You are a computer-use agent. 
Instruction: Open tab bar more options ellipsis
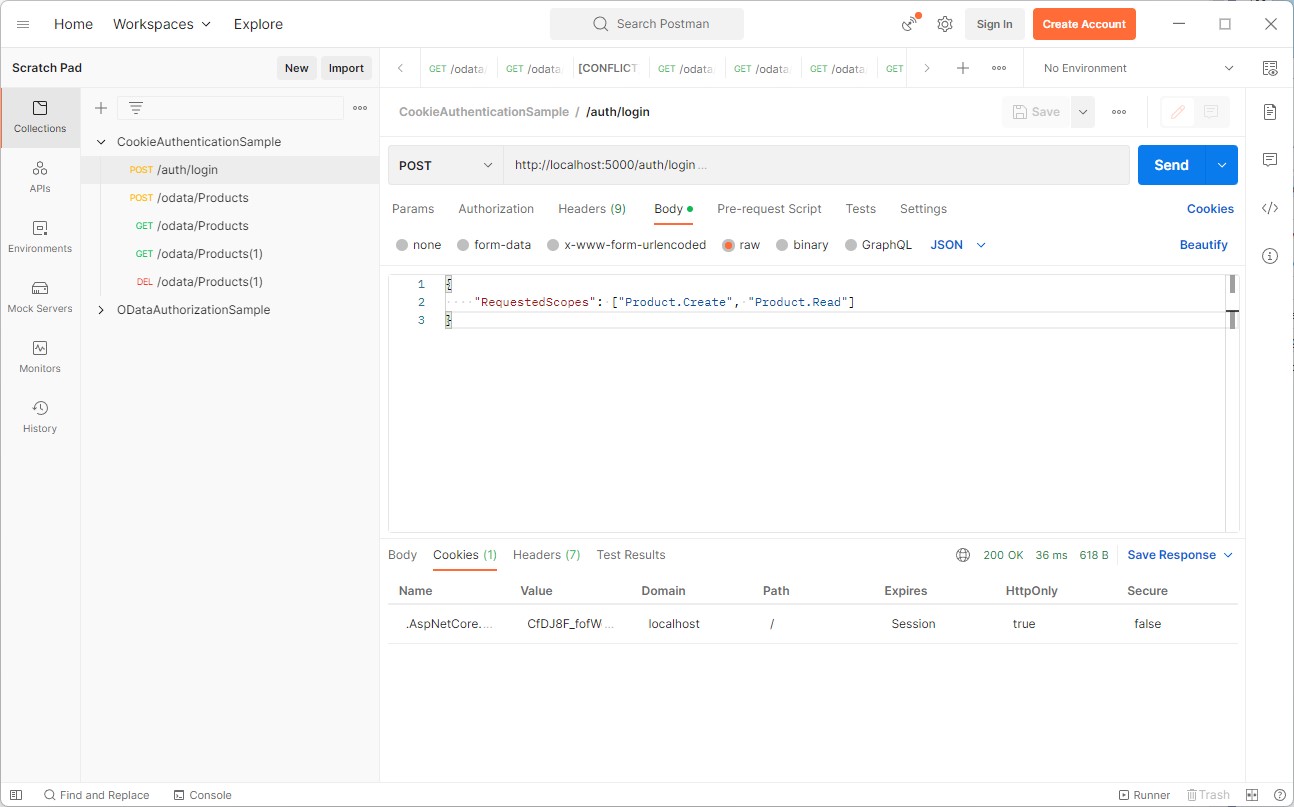pos(999,68)
